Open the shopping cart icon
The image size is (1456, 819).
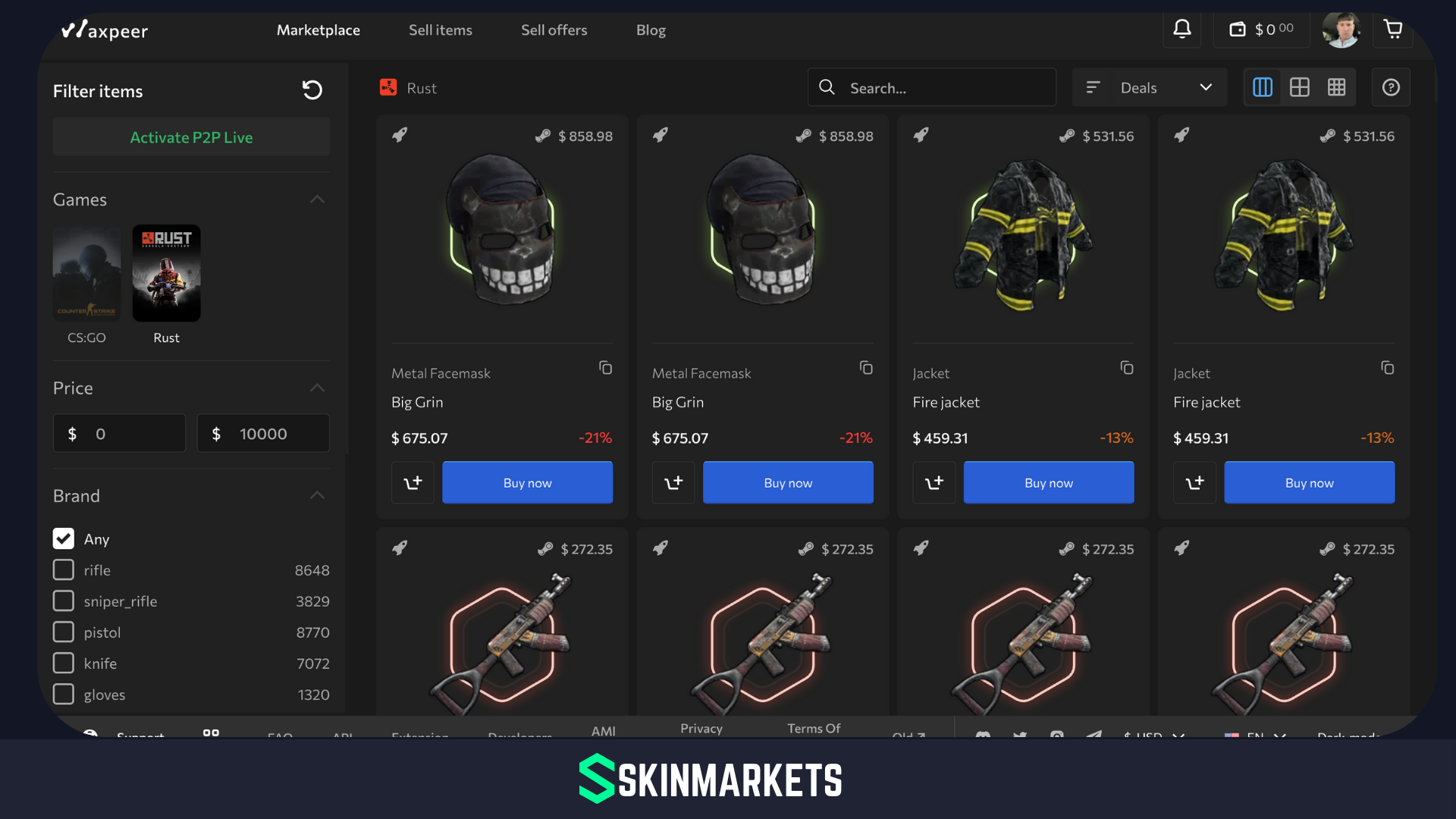tap(1393, 29)
